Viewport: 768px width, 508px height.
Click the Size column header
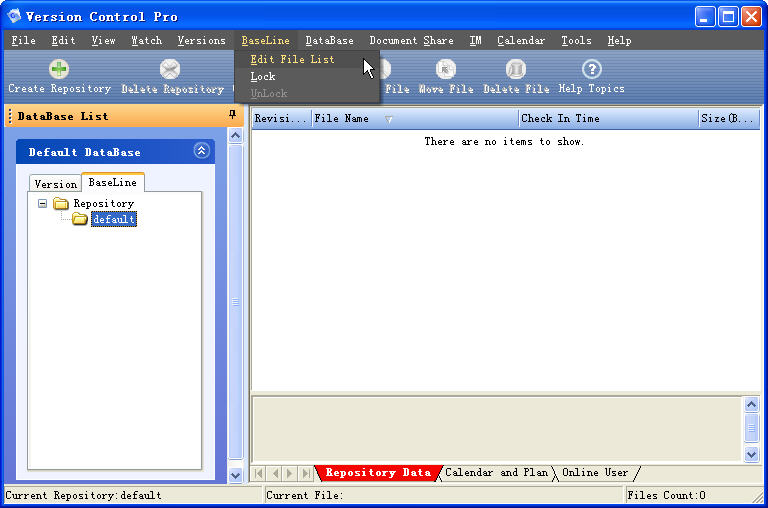click(729, 119)
